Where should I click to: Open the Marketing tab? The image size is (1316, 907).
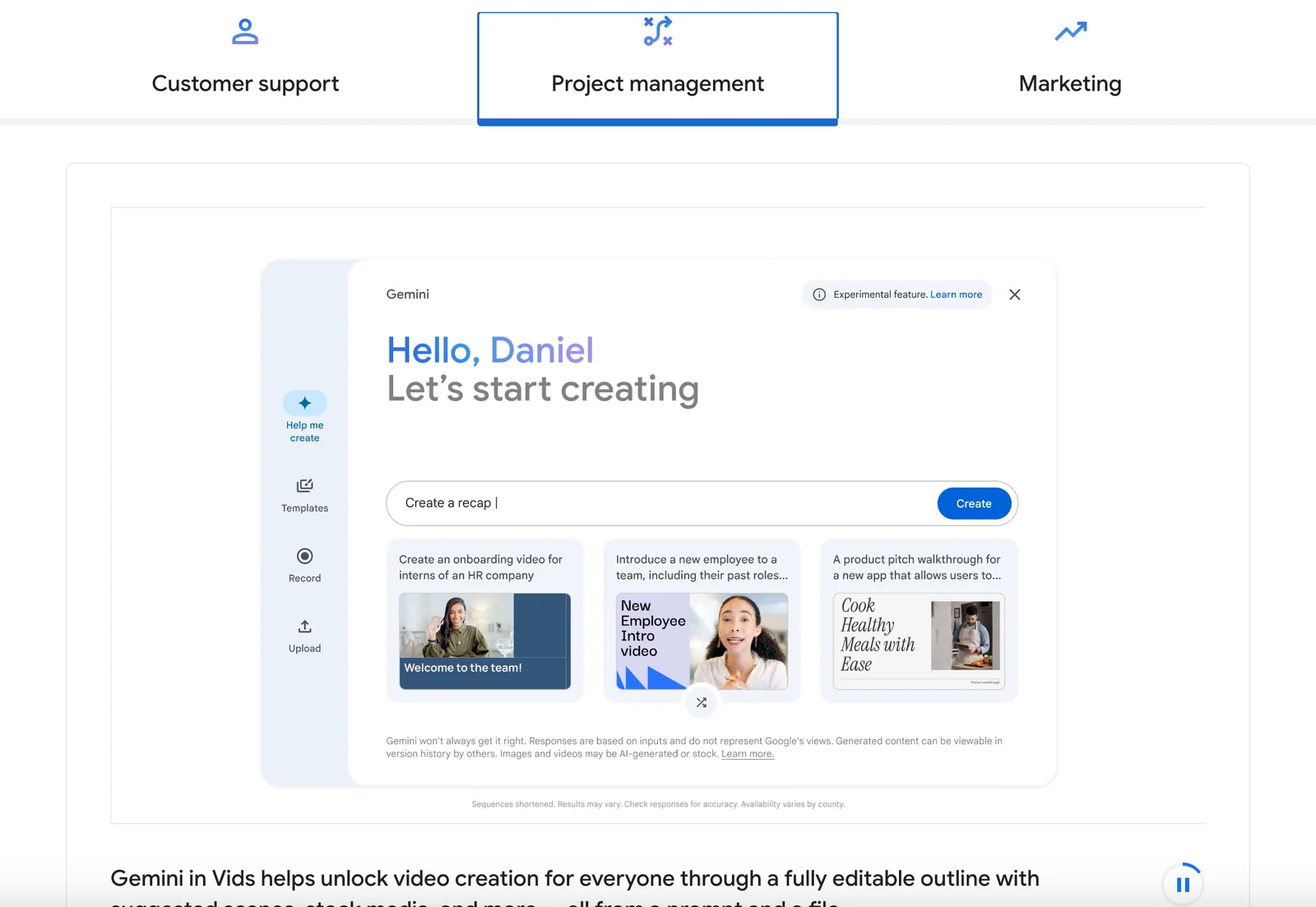1069,83
